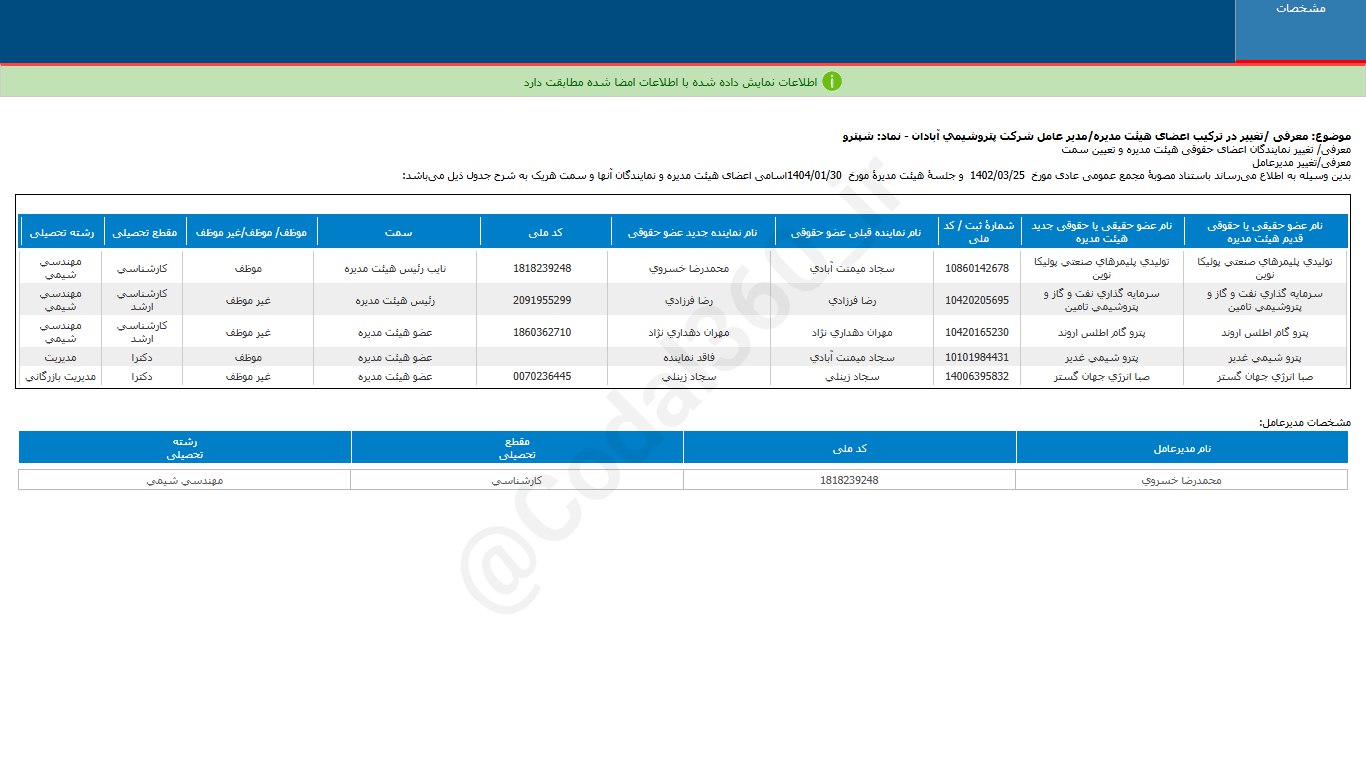The height and width of the screenshot is (768, 1366).
Task: Select national code 2091955299
Action: pyautogui.click(x=542, y=300)
